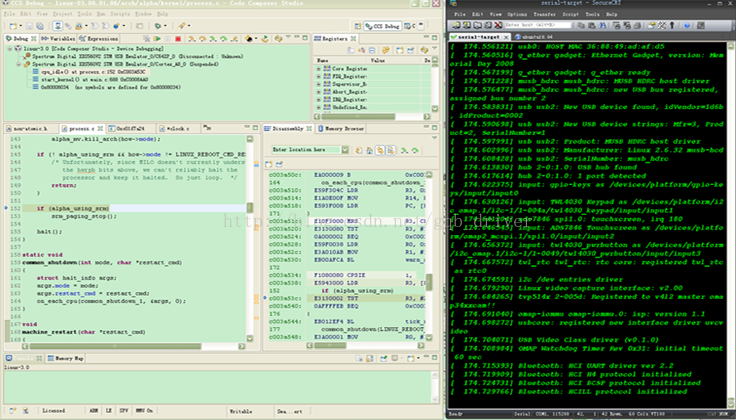
Task: Expand the Supervisor registers group
Action: [318, 84]
